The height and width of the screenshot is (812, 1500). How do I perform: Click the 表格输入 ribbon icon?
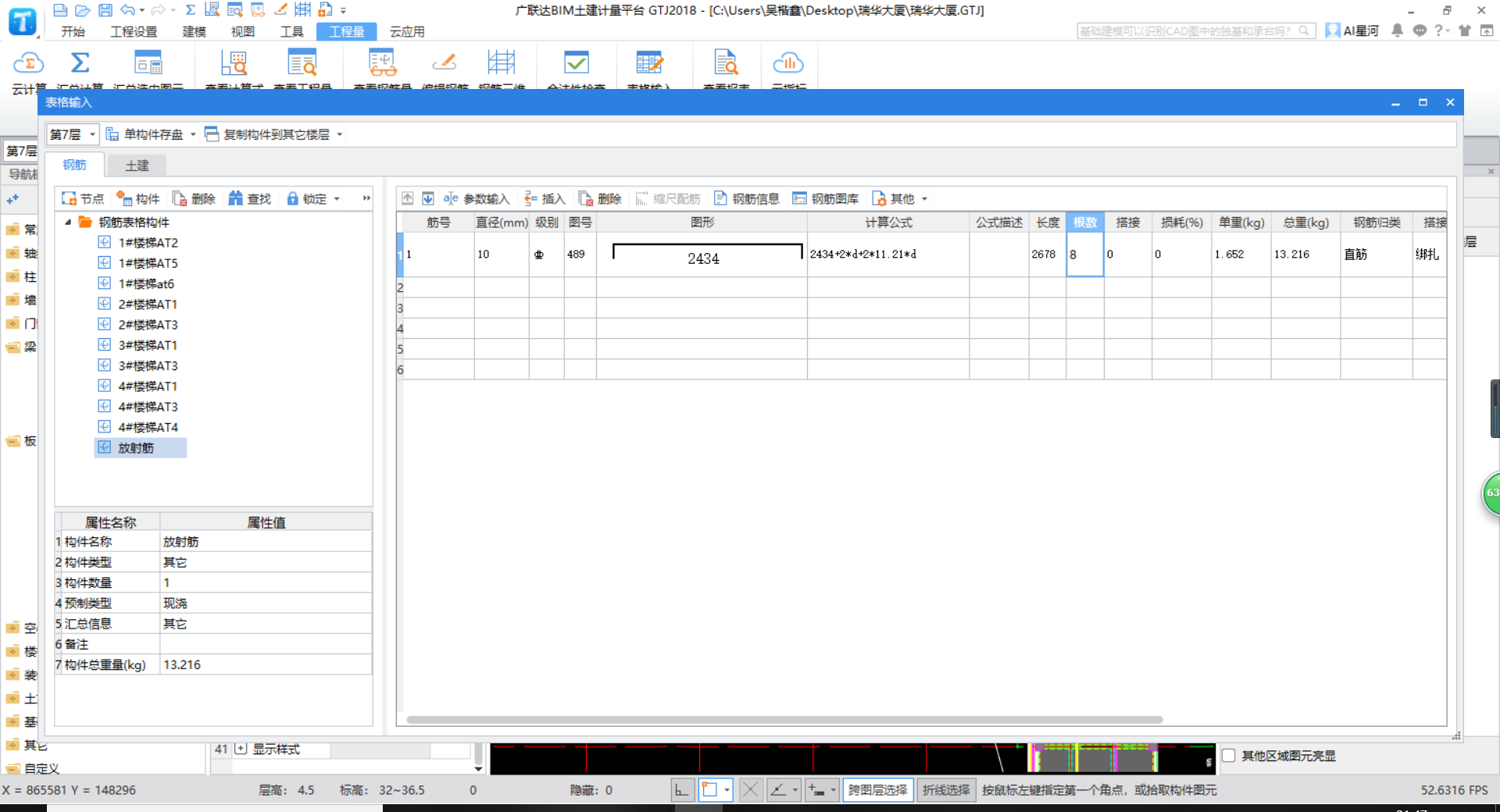click(x=648, y=63)
